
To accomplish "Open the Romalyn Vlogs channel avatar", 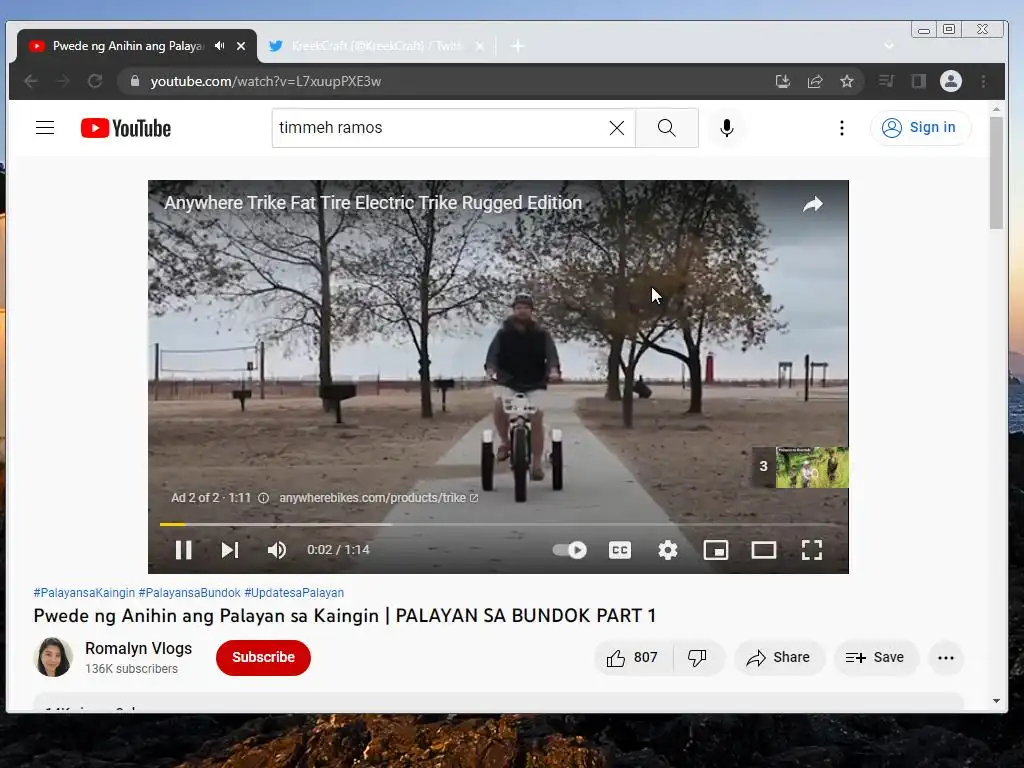I will (53, 657).
